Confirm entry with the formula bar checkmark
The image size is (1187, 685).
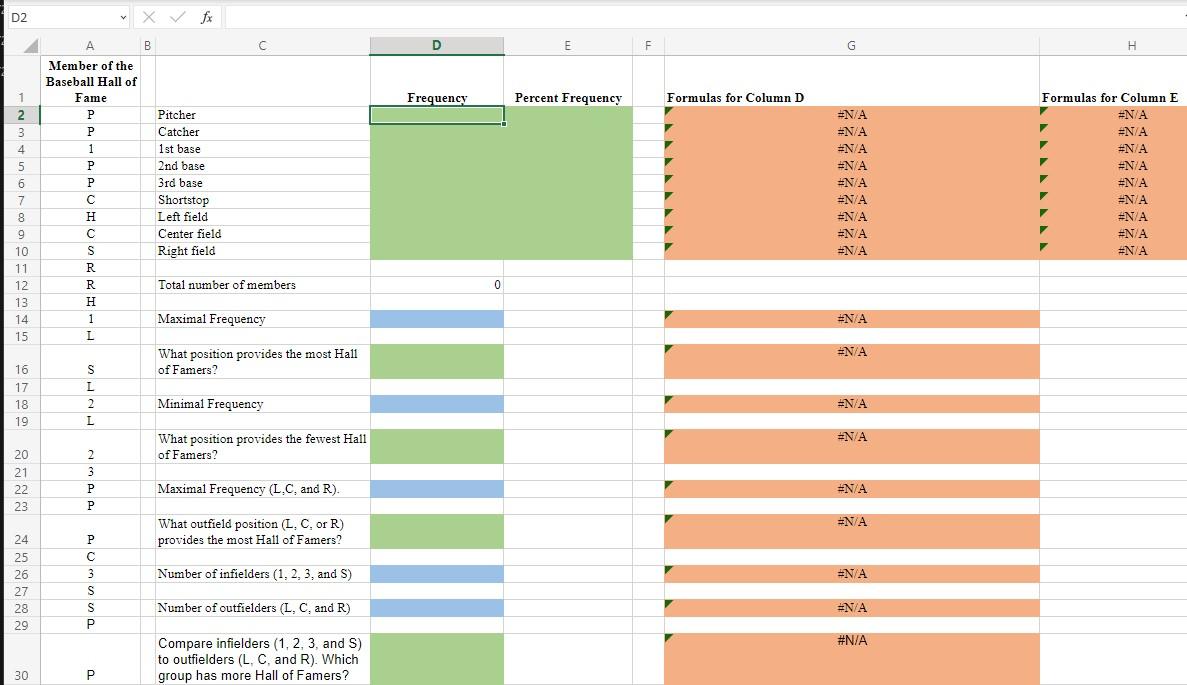pyautogui.click(x=175, y=16)
